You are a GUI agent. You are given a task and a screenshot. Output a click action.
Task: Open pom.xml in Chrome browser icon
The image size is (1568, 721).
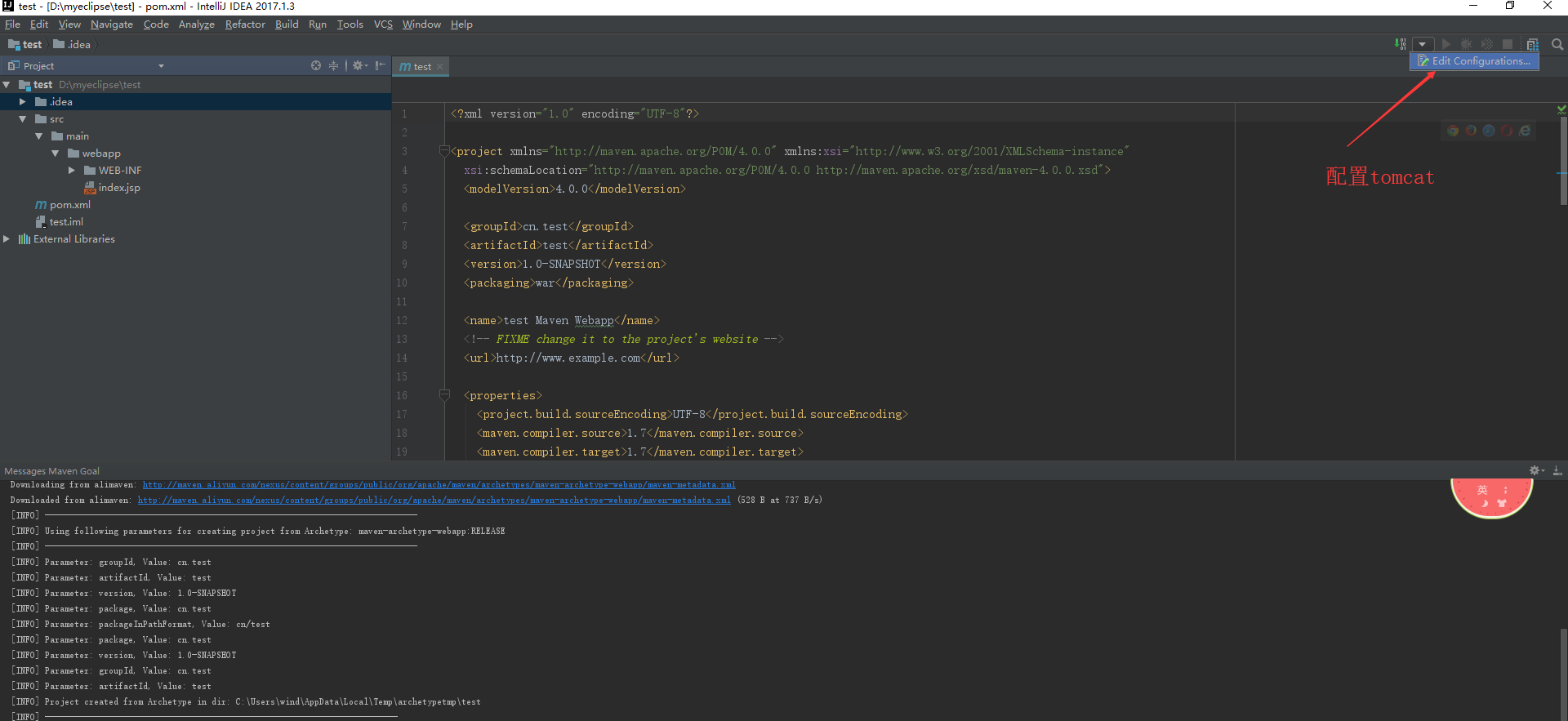[x=1453, y=131]
